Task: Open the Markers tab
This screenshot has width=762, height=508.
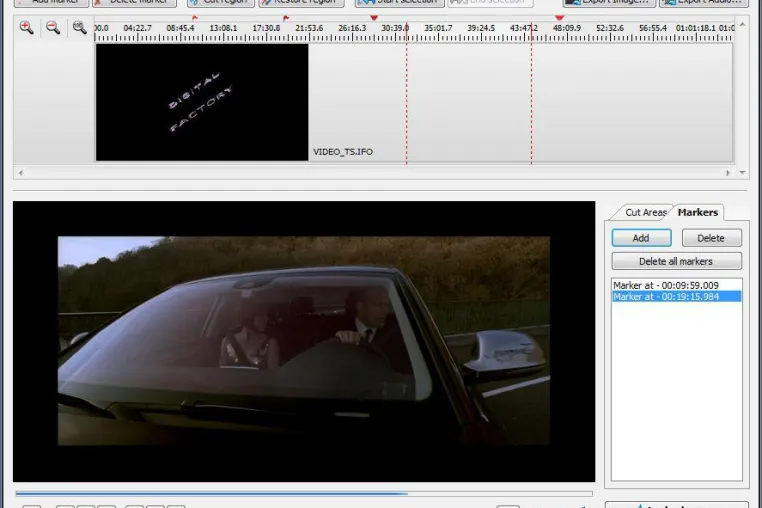Action: click(698, 212)
